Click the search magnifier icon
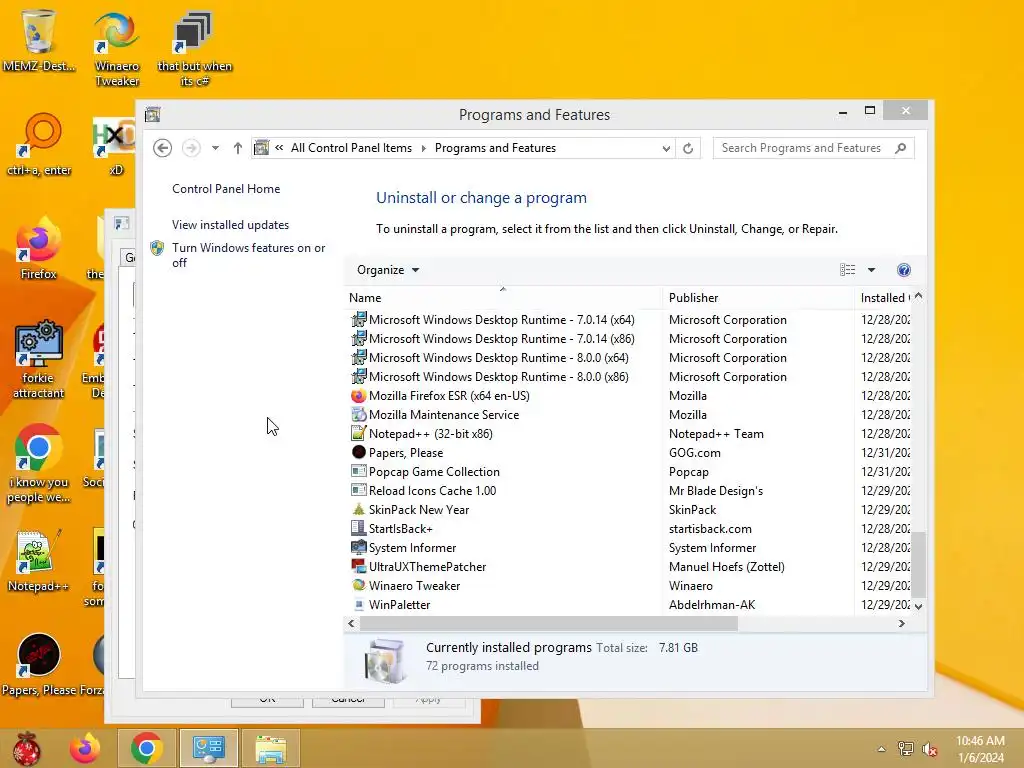Viewport: 1024px width, 768px height. point(901,148)
